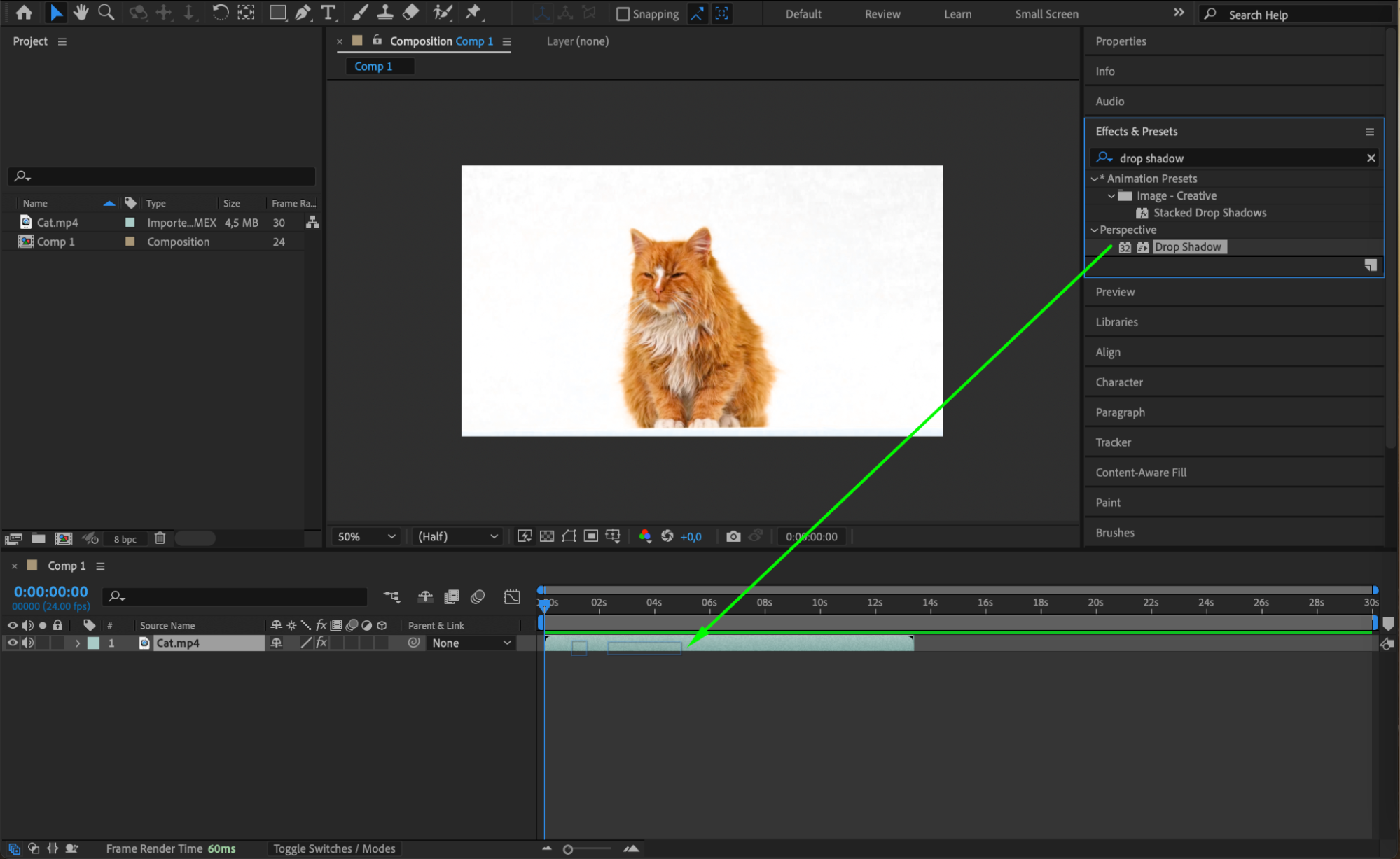Enable the Snapping checkbox
Viewport: 1400px width, 859px height.
click(623, 14)
